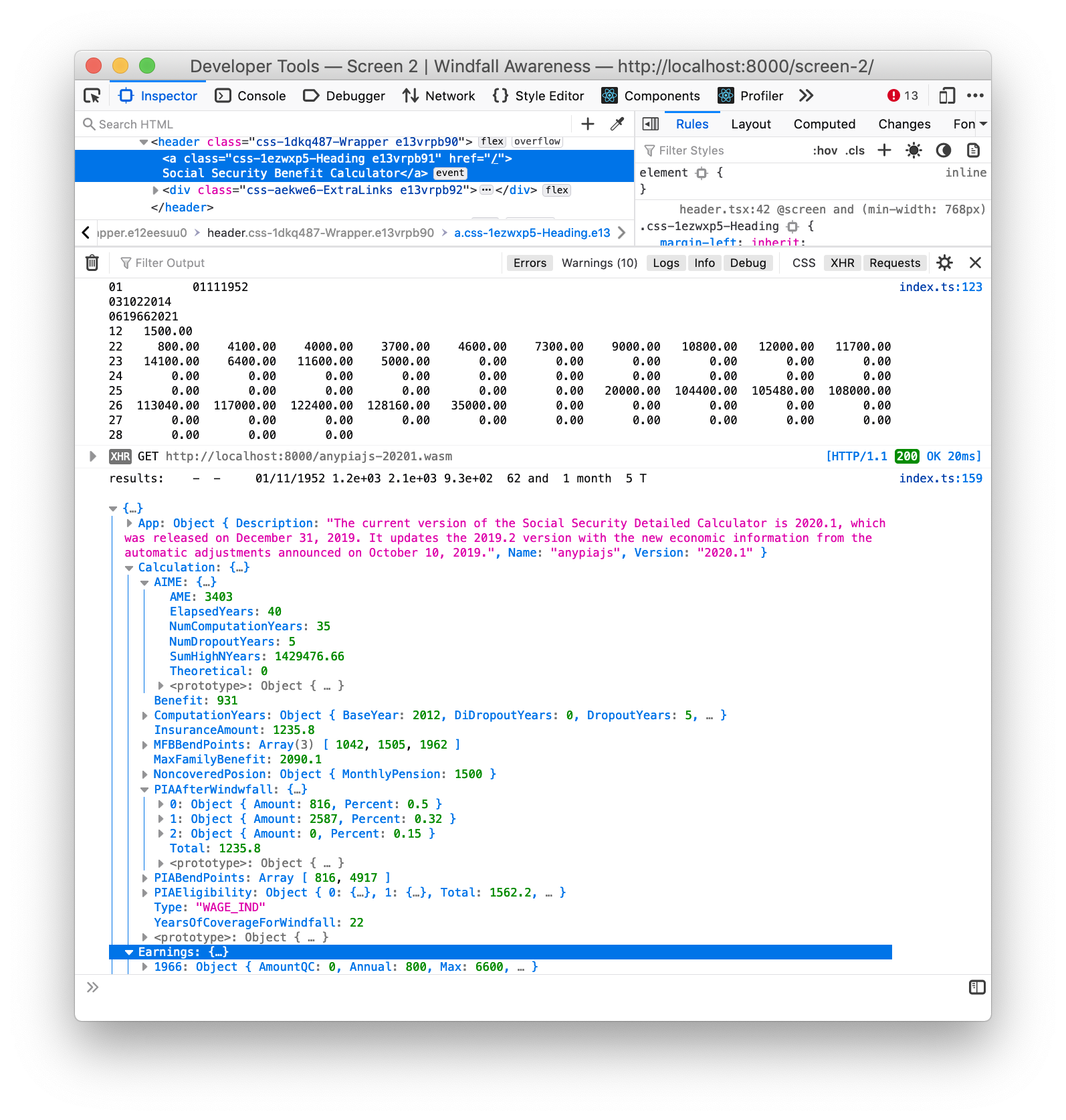Viewport: 1066px width, 1120px height.
Task: Toggle the Warnings (10) filter
Action: 599,263
